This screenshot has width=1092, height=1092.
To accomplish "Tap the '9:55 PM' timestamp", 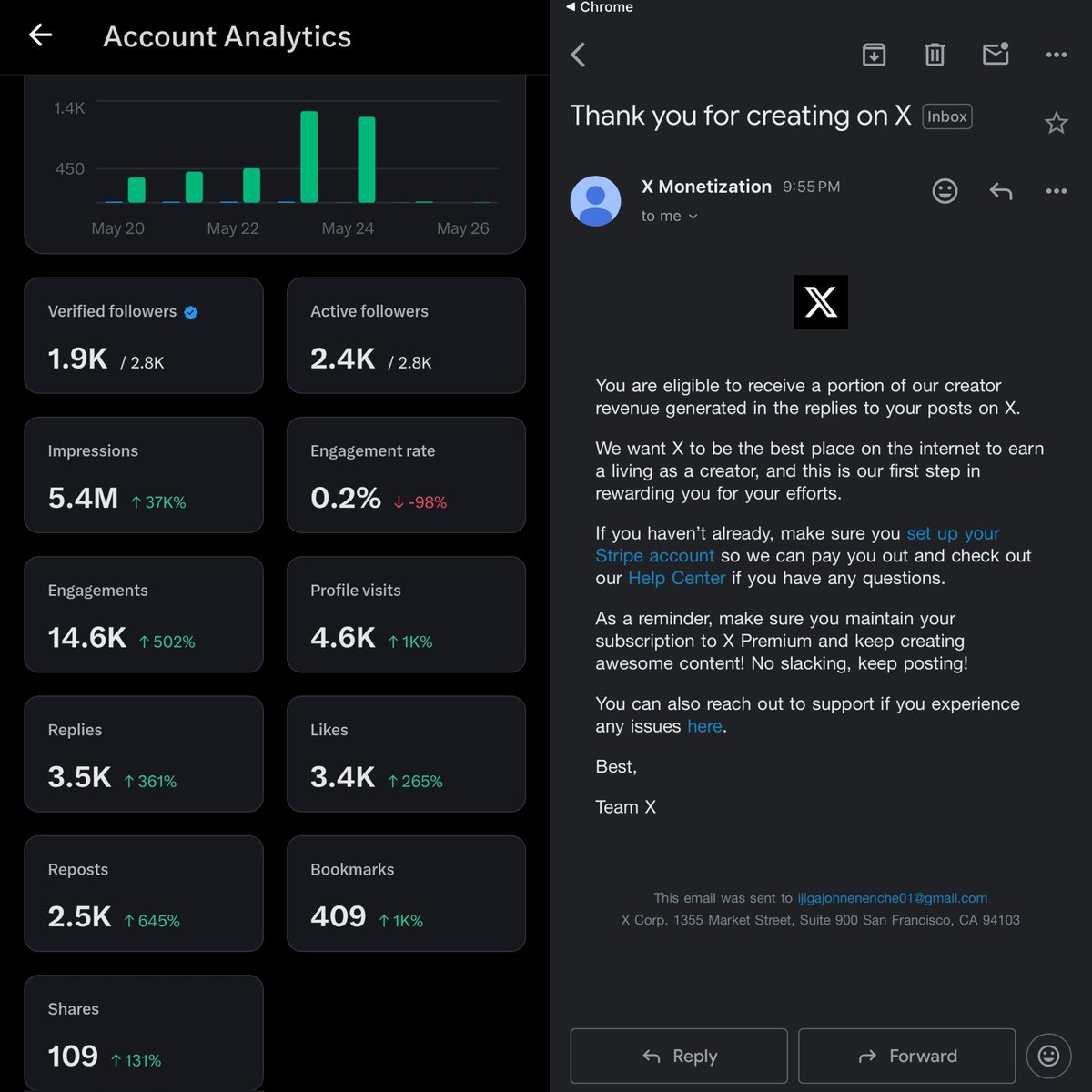I will [x=812, y=187].
